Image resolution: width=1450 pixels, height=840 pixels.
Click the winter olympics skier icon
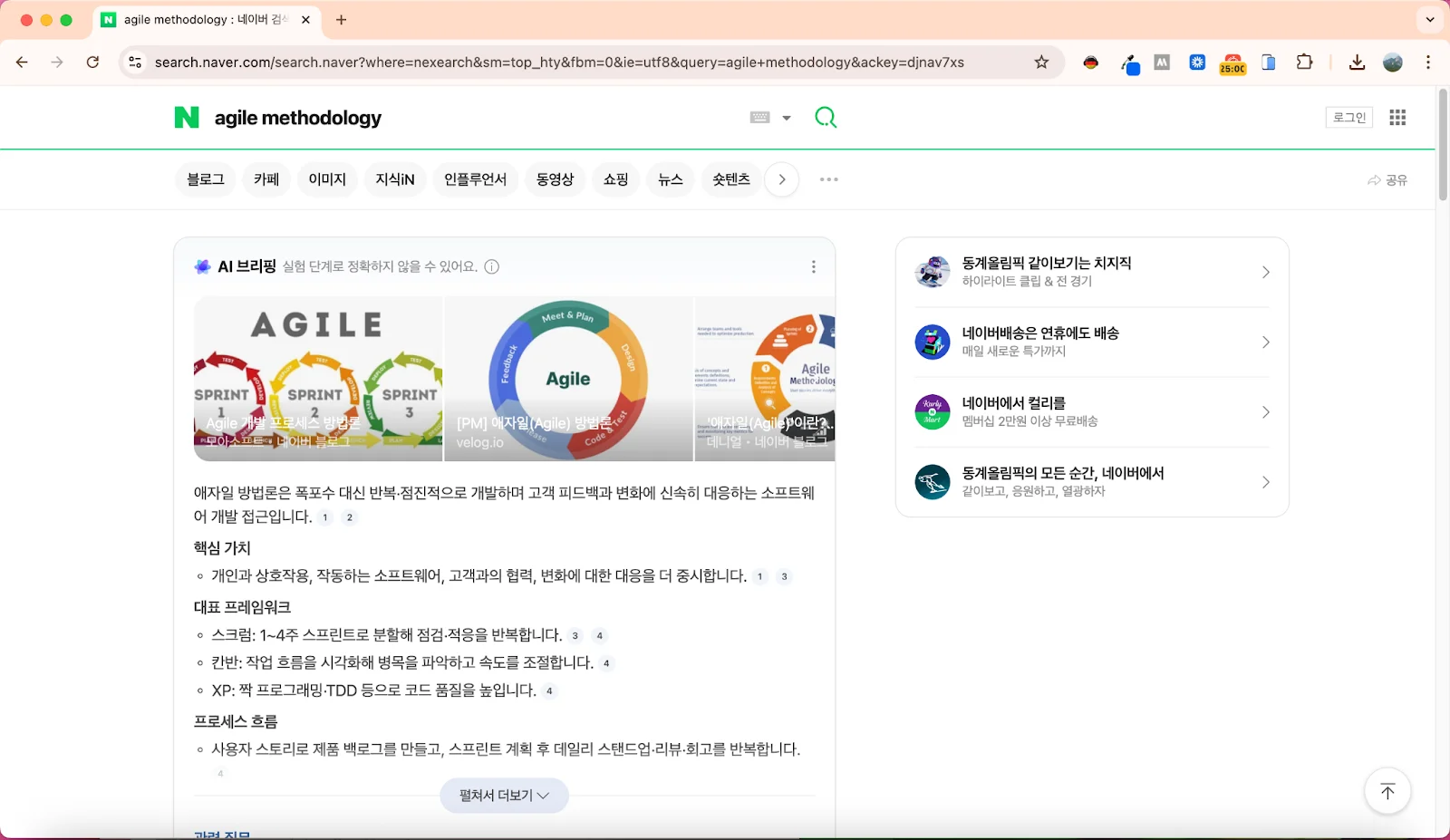[933, 482]
